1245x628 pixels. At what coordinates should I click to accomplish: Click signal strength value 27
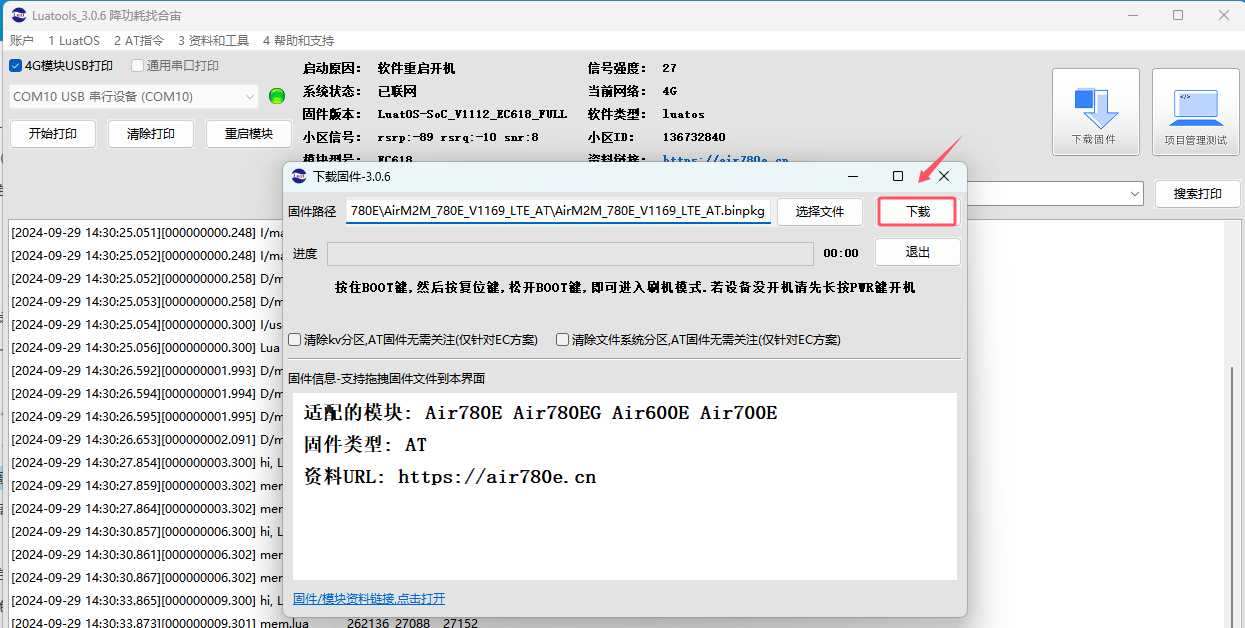[669, 68]
